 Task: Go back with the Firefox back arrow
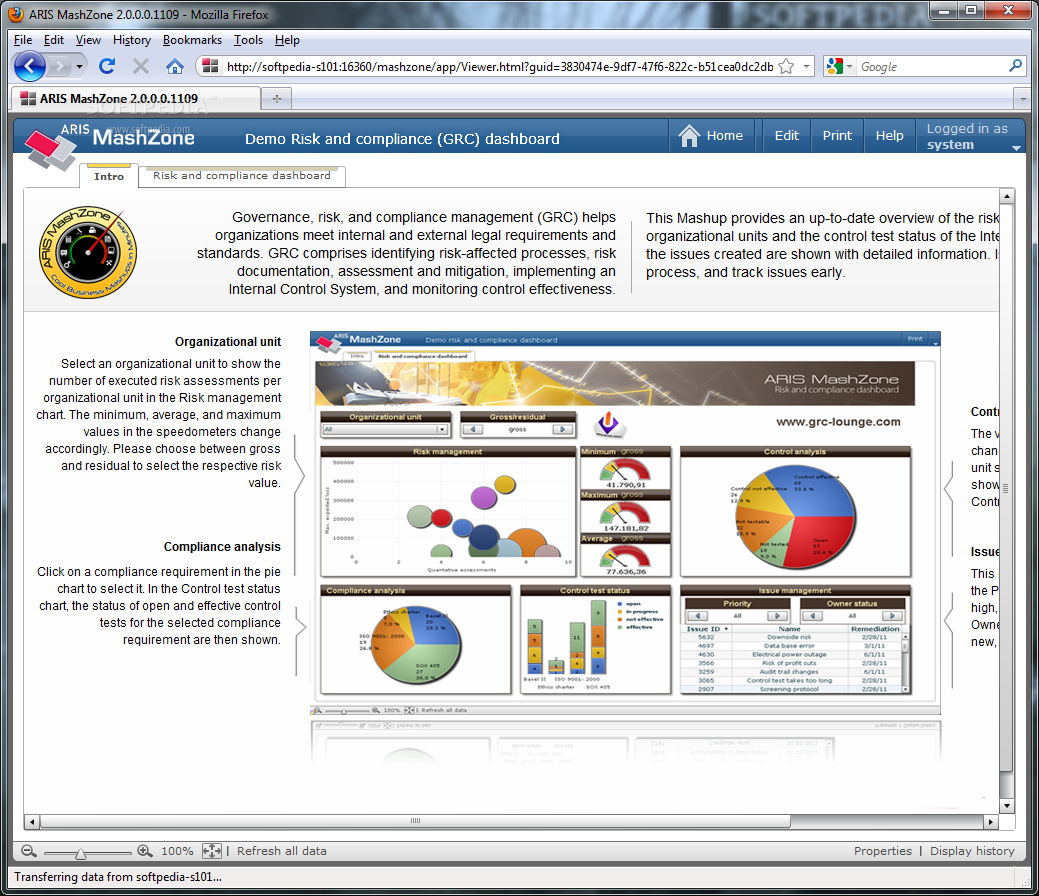pos(29,66)
